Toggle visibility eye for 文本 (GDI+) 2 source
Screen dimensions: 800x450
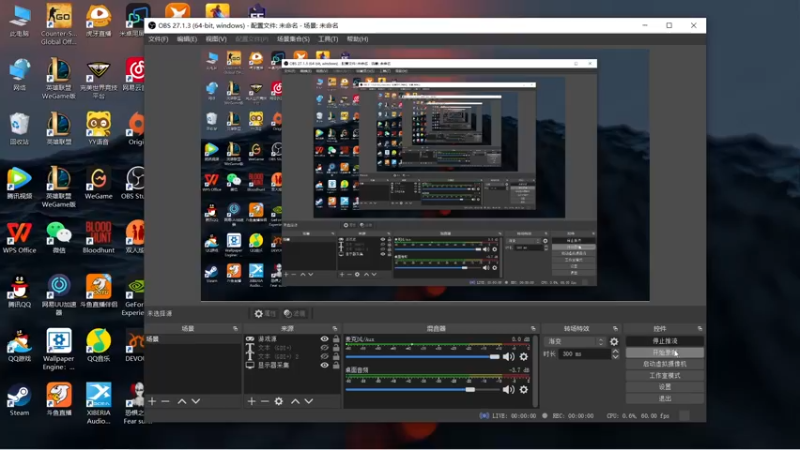pyautogui.click(x=324, y=356)
